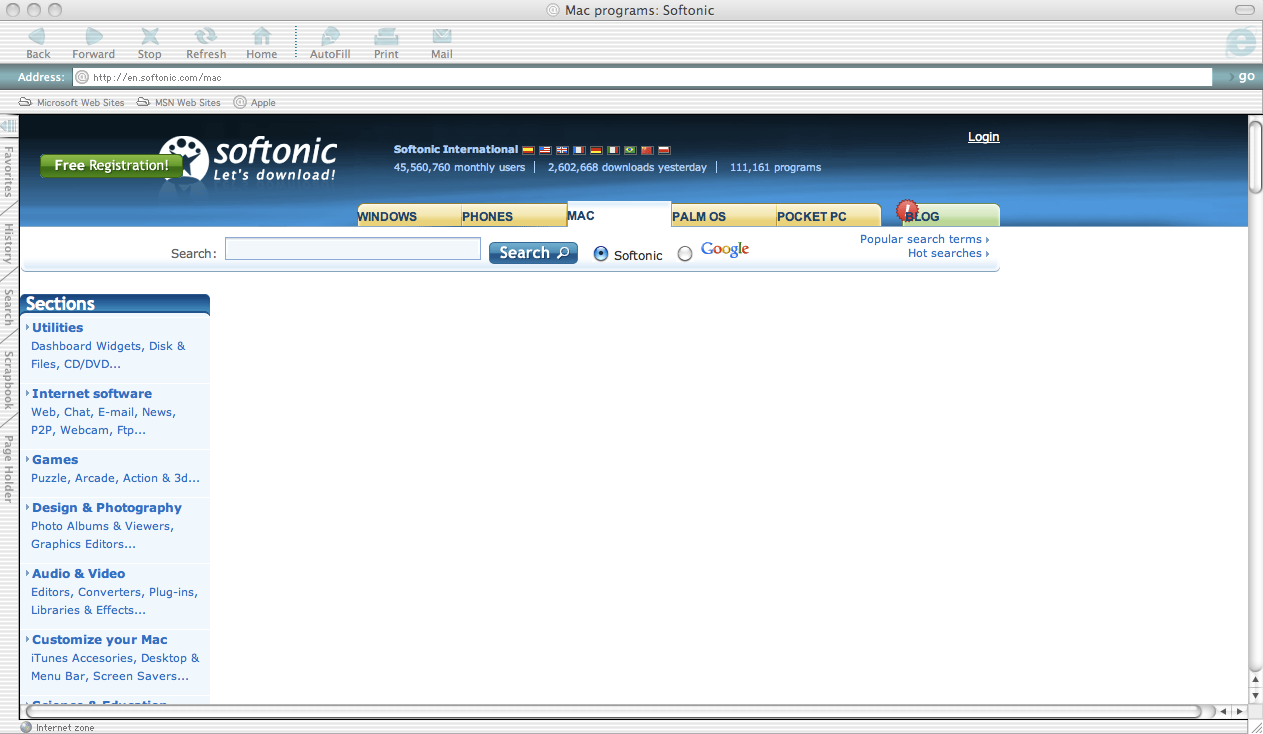Choose the Polish flag icon
The width and height of the screenshot is (1263, 734).
(x=664, y=150)
